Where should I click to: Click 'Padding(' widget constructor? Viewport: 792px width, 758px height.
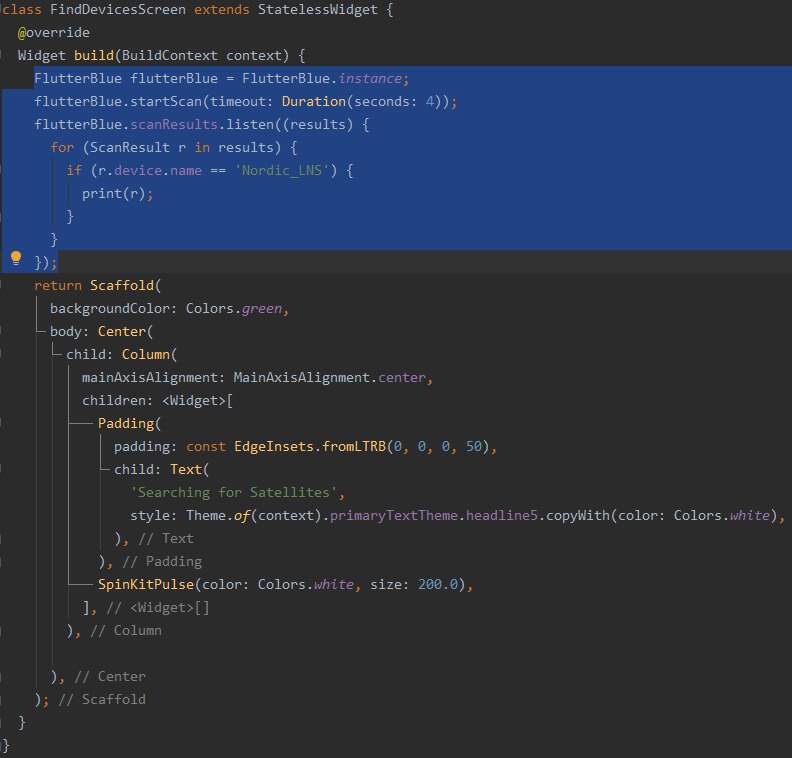[129, 424]
